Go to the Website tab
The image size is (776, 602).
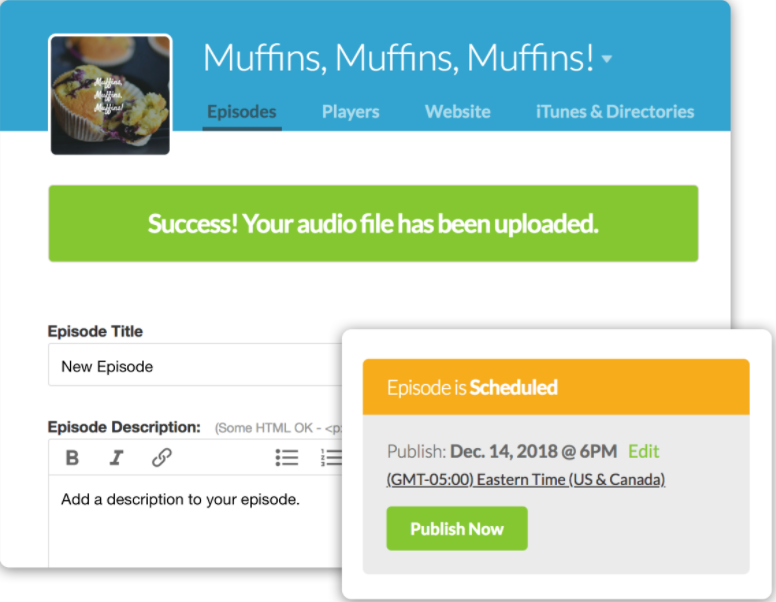458,112
